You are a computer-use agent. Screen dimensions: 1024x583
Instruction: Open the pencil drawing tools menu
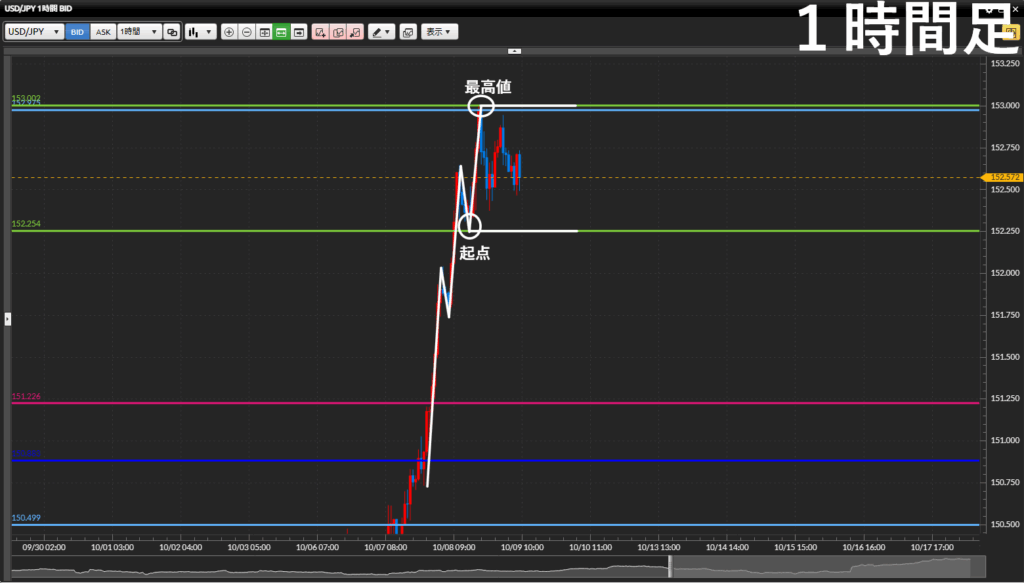point(381,32)
